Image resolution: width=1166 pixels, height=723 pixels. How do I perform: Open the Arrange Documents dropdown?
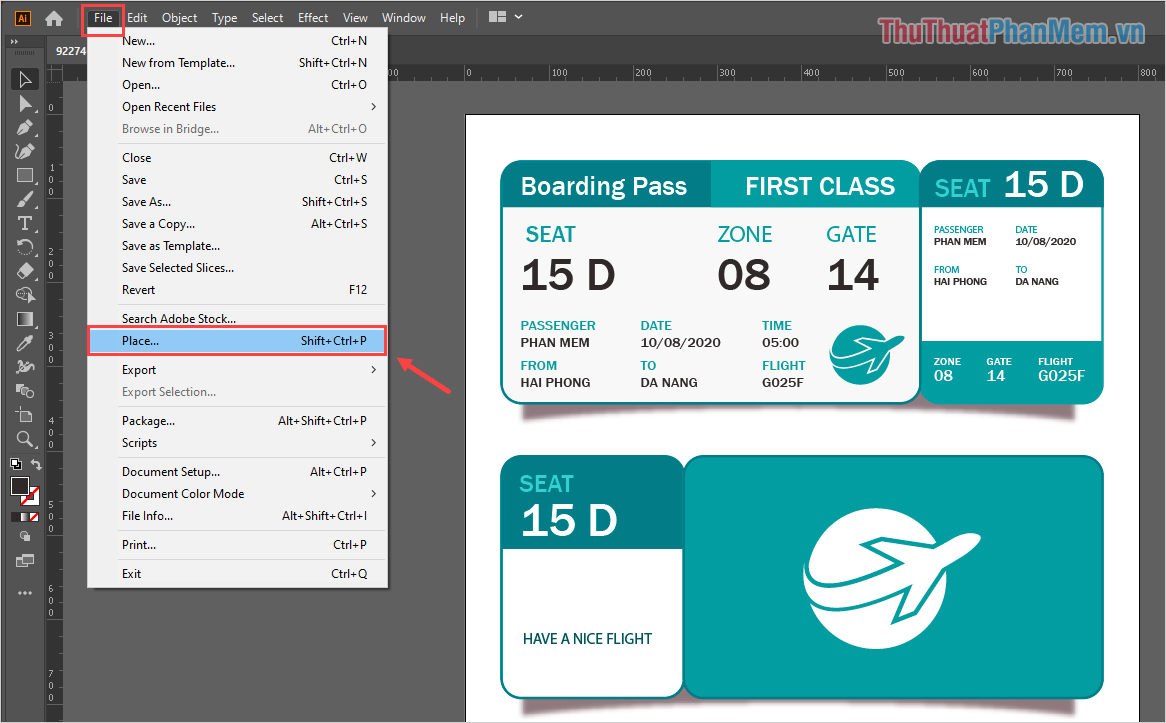pyautogui.click(x=506, y=18)
